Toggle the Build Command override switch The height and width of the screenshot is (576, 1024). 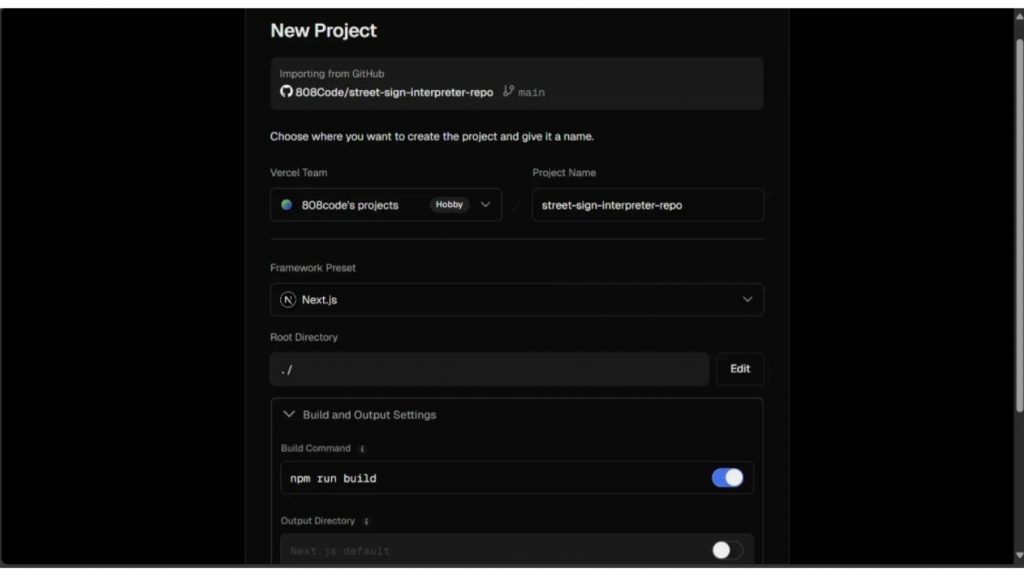tap(727, 478)
